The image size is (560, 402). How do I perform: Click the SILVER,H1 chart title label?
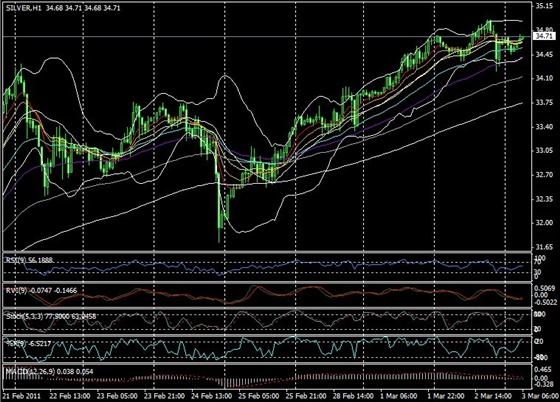(x=23, y=8)
